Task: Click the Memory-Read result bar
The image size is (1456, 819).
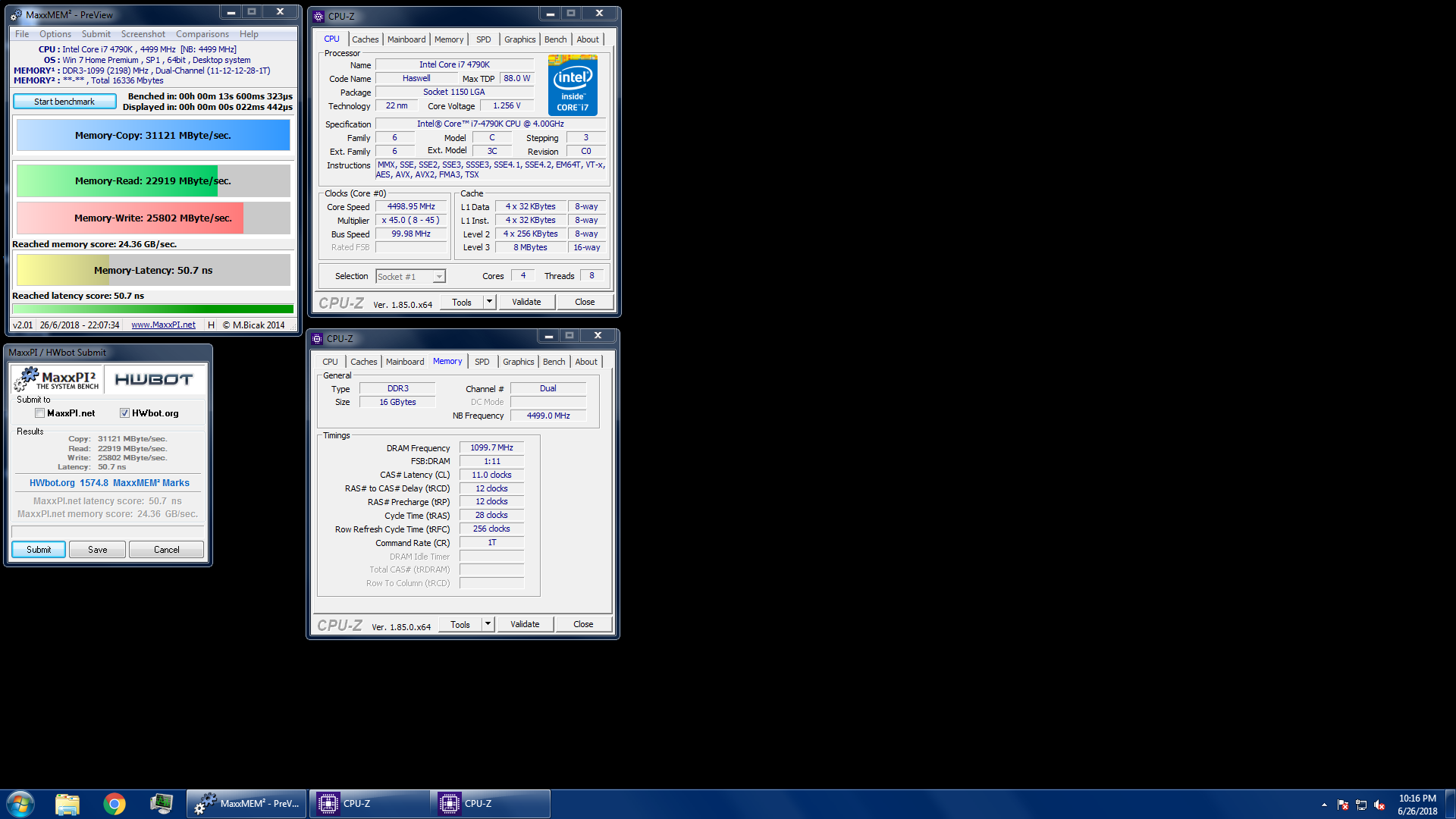Action: pos(153,181)
